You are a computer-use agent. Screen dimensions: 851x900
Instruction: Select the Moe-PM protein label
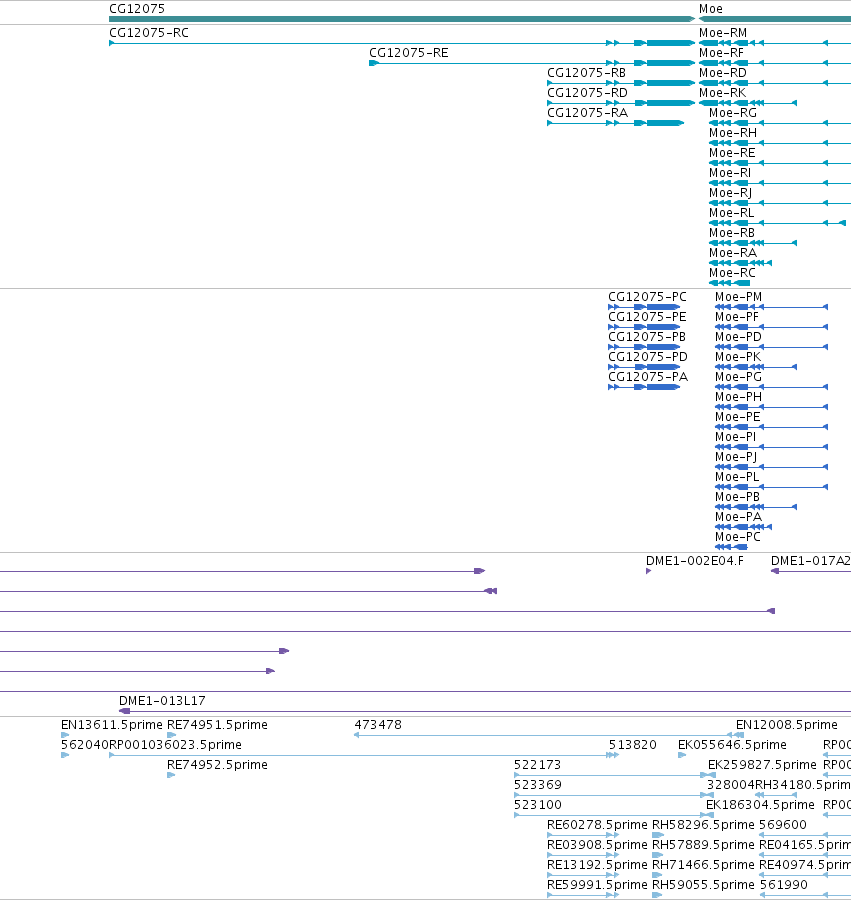click(x=739, y=297)
